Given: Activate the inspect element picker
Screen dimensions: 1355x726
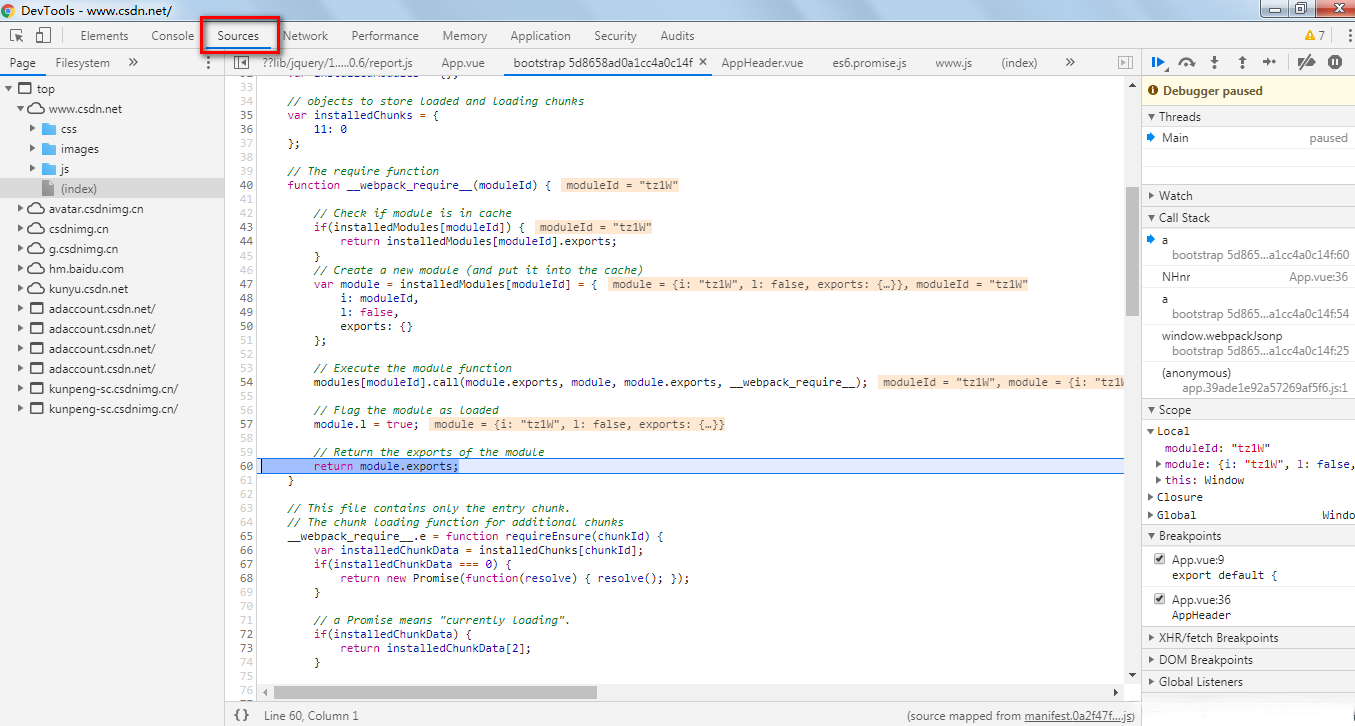Looking at the screenshot, I should click(17, 36).
